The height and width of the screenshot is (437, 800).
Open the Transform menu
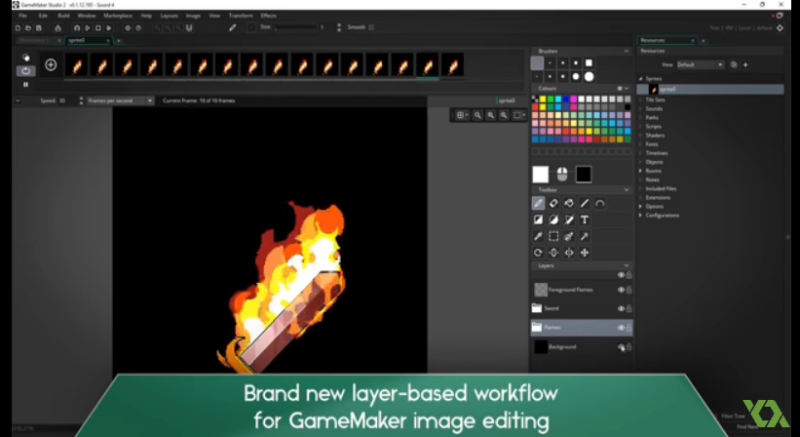[241, 16]
